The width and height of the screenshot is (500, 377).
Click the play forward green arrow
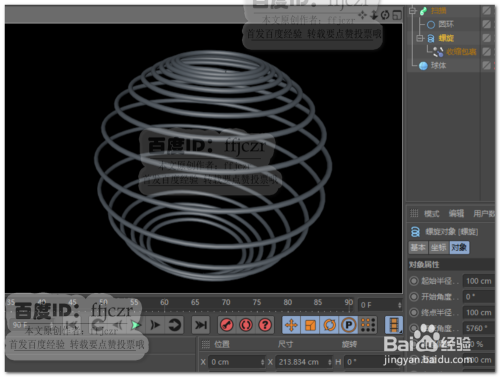[135, 325]
